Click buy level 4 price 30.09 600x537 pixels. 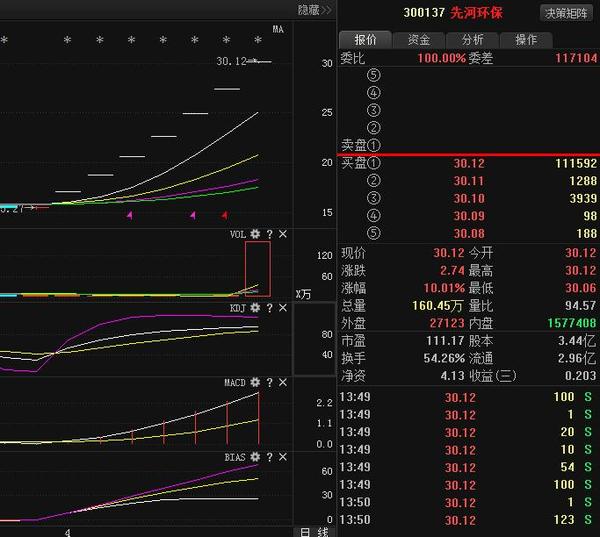pos(469,216)
